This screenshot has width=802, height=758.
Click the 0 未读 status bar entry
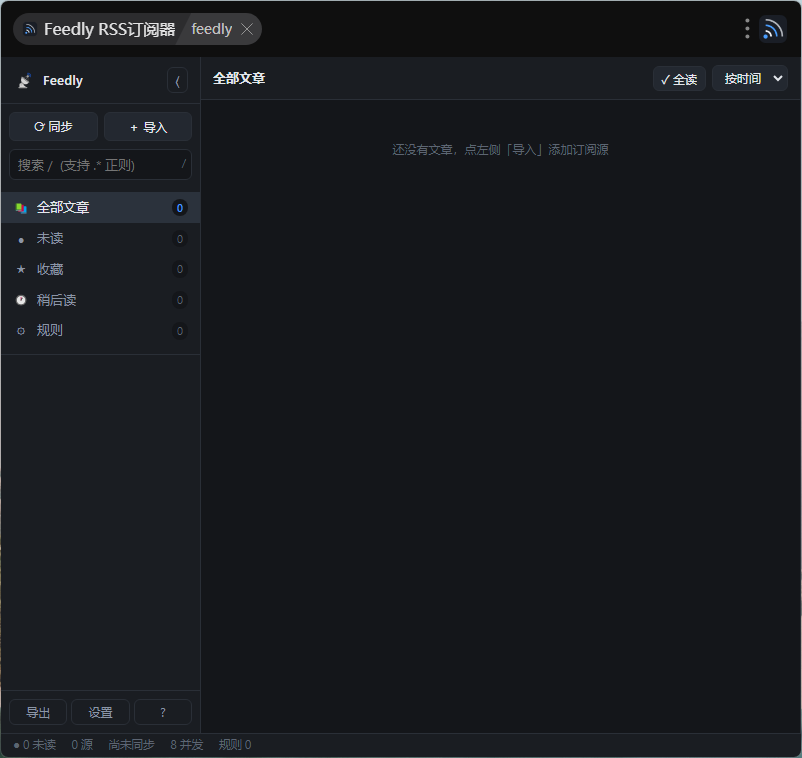tap(35, 745)
